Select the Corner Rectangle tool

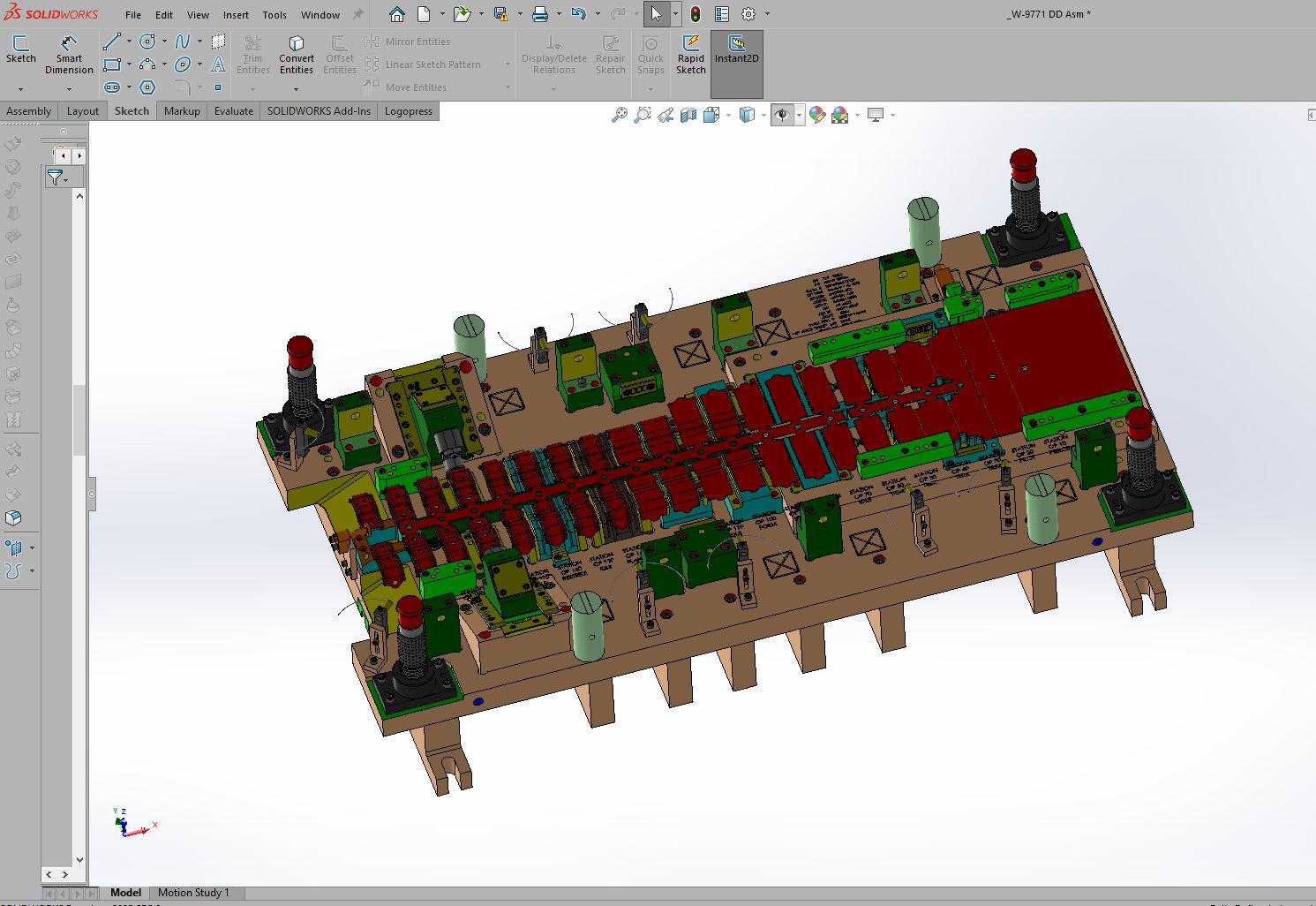click(112, 64)
